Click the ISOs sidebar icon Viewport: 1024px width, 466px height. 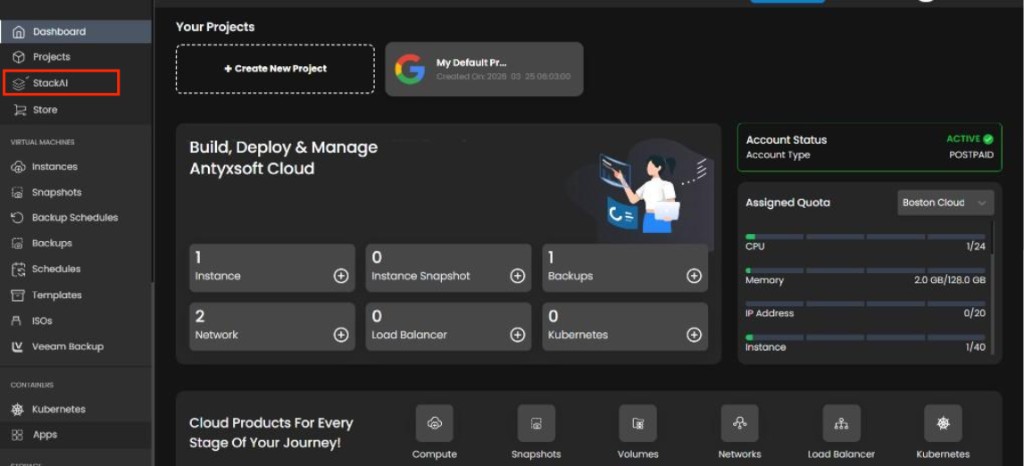18,321
